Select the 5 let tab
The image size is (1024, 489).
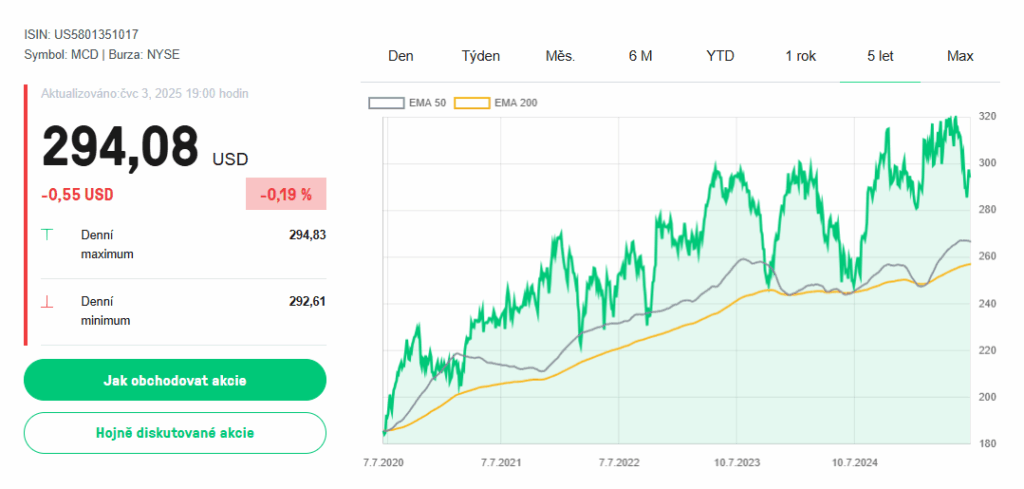click(880, 56)
